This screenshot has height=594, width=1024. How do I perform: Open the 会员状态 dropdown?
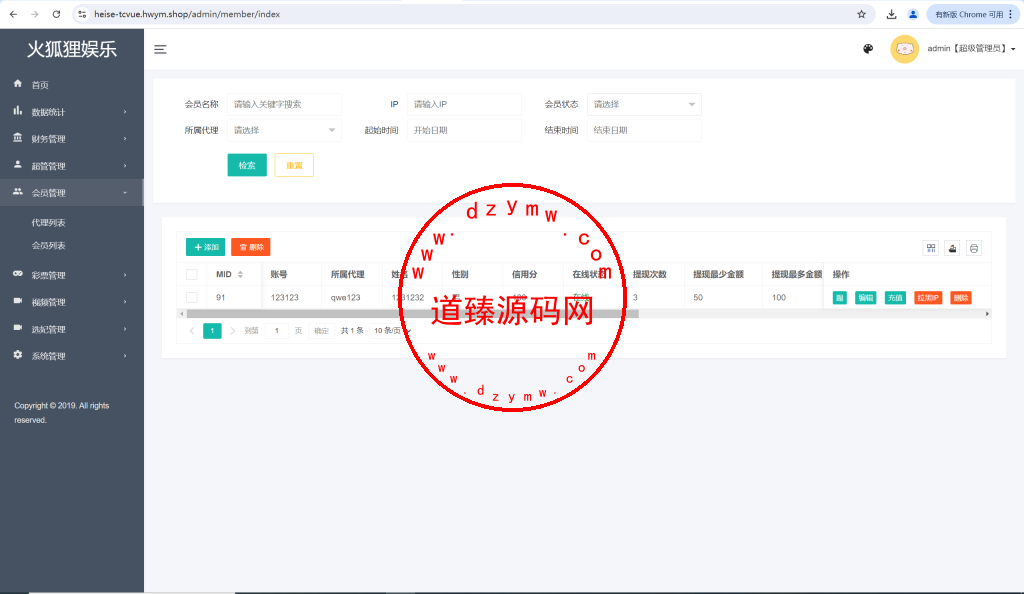point(644,104)
